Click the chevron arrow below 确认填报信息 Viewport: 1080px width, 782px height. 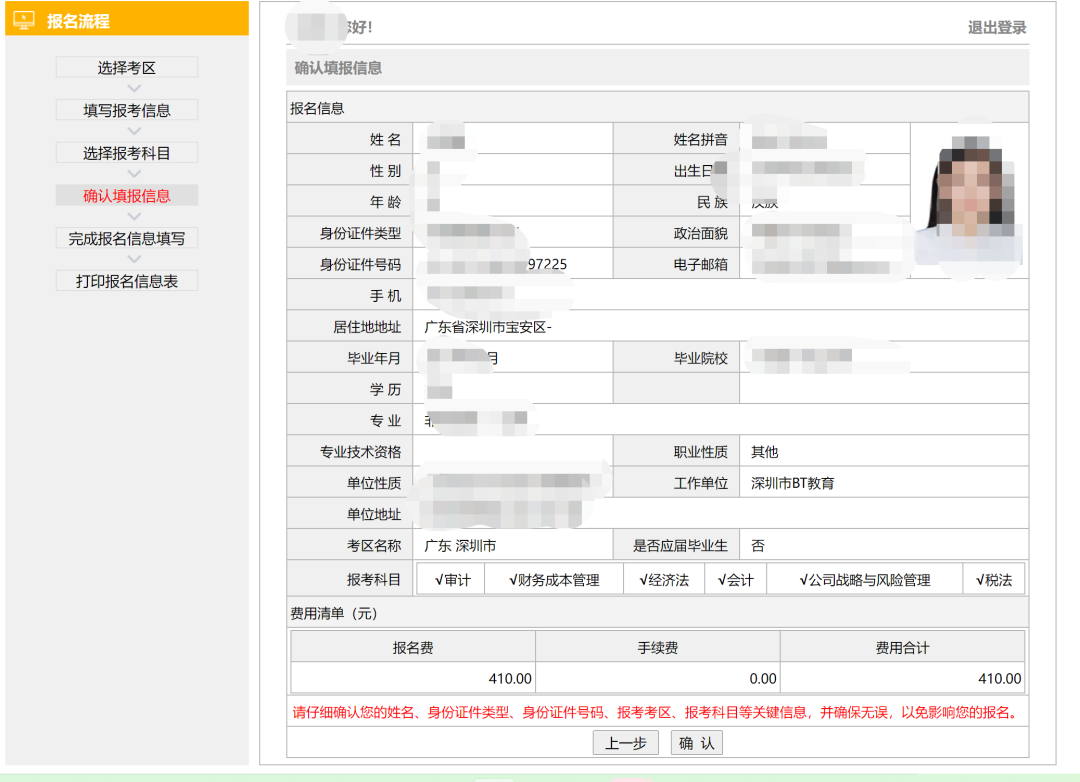pyautogui.click(x=134, y=217)
